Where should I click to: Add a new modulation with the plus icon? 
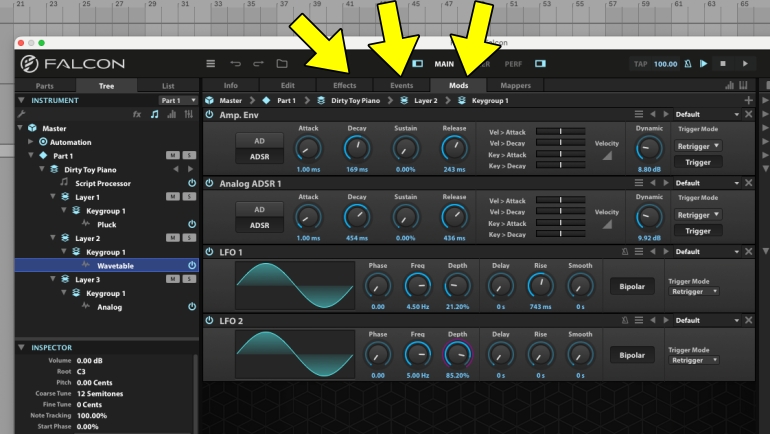(x=748, y=100)
